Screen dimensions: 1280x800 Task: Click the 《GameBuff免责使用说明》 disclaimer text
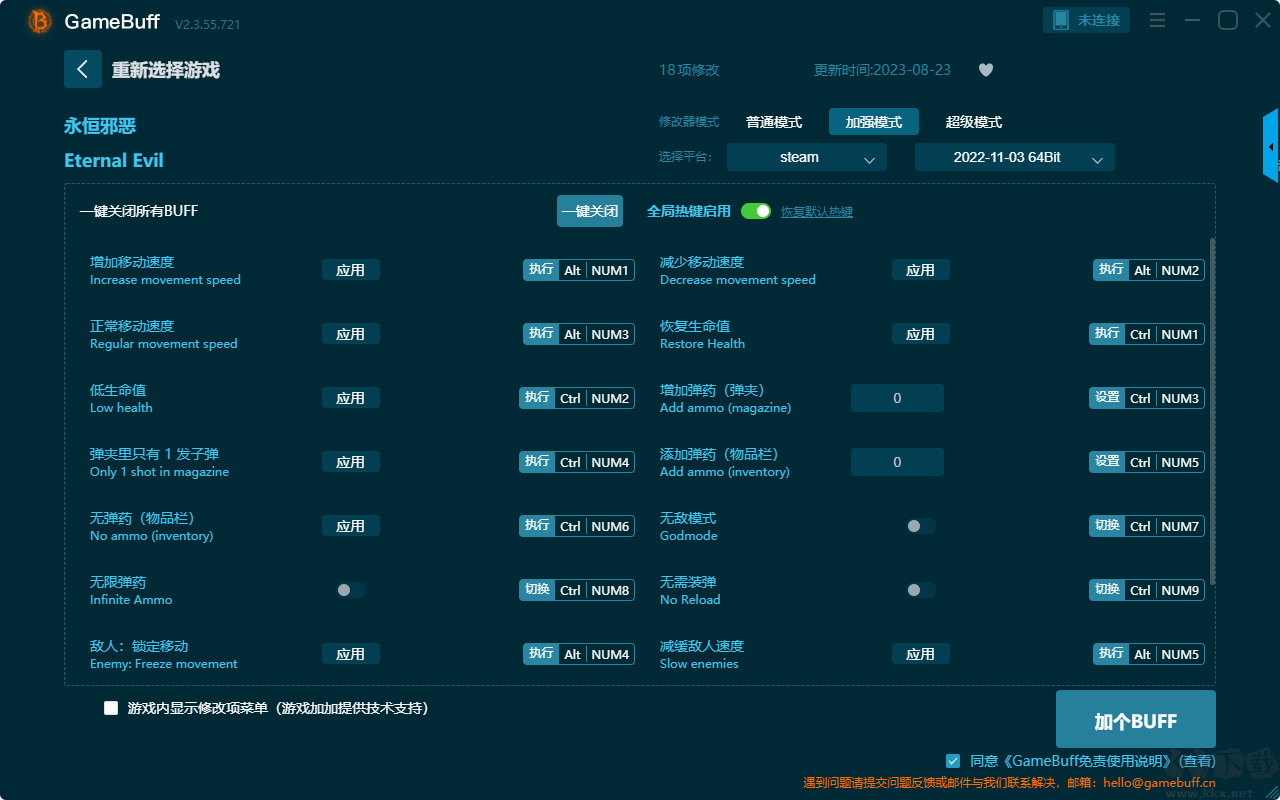(x=1086, y=761)
